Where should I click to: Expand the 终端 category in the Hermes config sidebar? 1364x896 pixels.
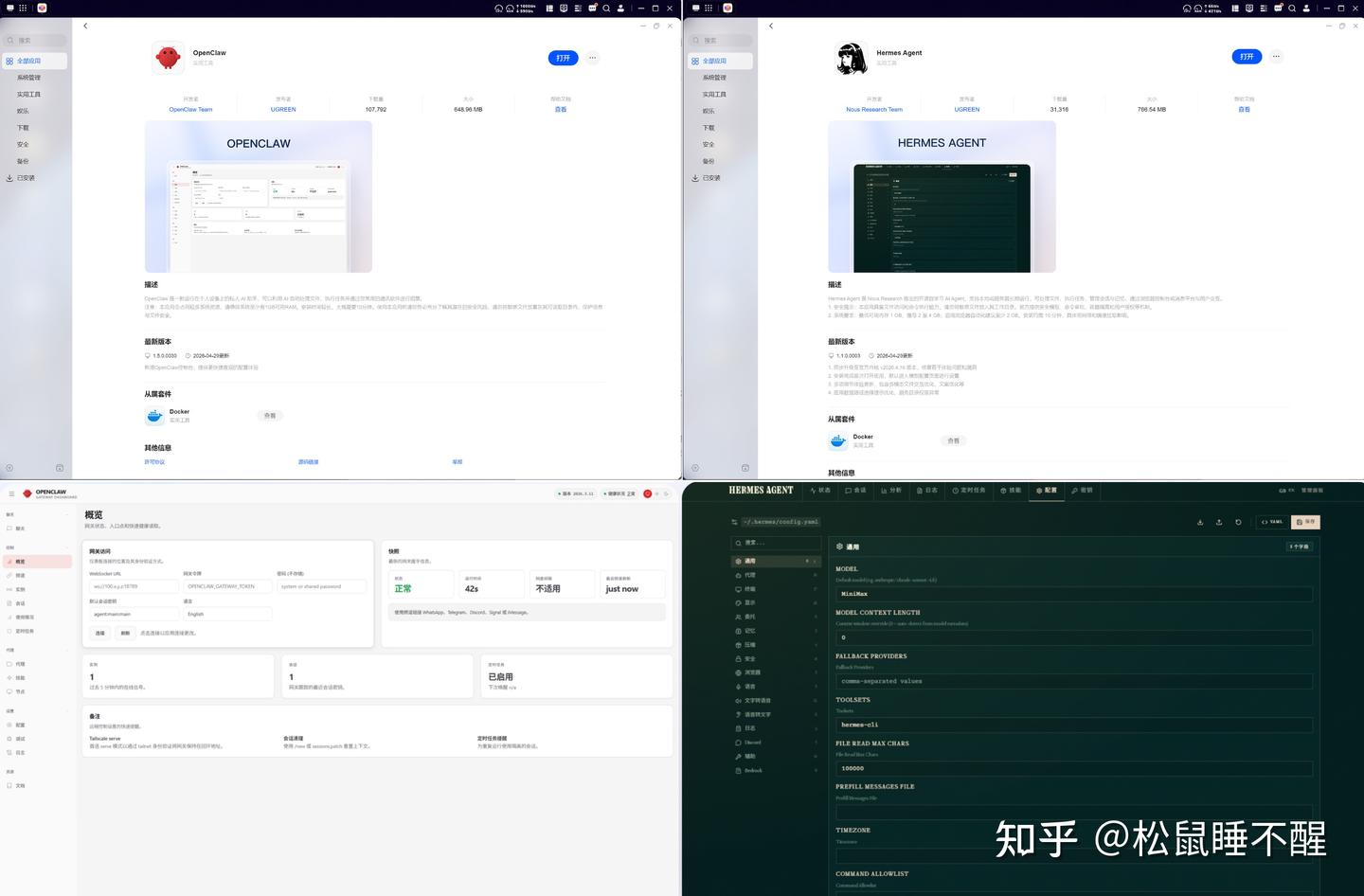[775, 589]
